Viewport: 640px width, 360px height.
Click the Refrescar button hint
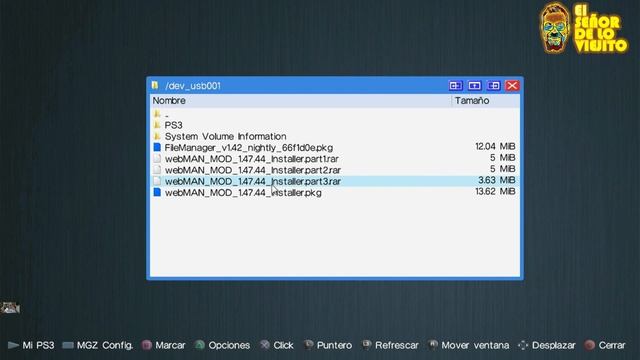(391, 345)
